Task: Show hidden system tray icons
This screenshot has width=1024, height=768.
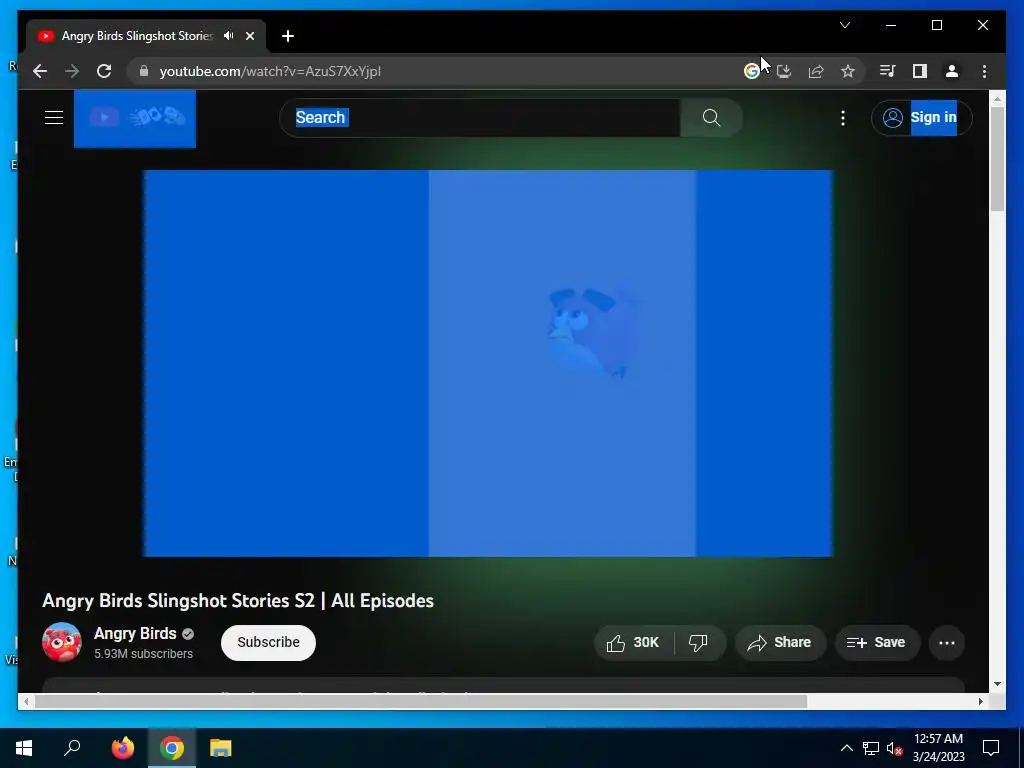Action: [x=846, y=748]
